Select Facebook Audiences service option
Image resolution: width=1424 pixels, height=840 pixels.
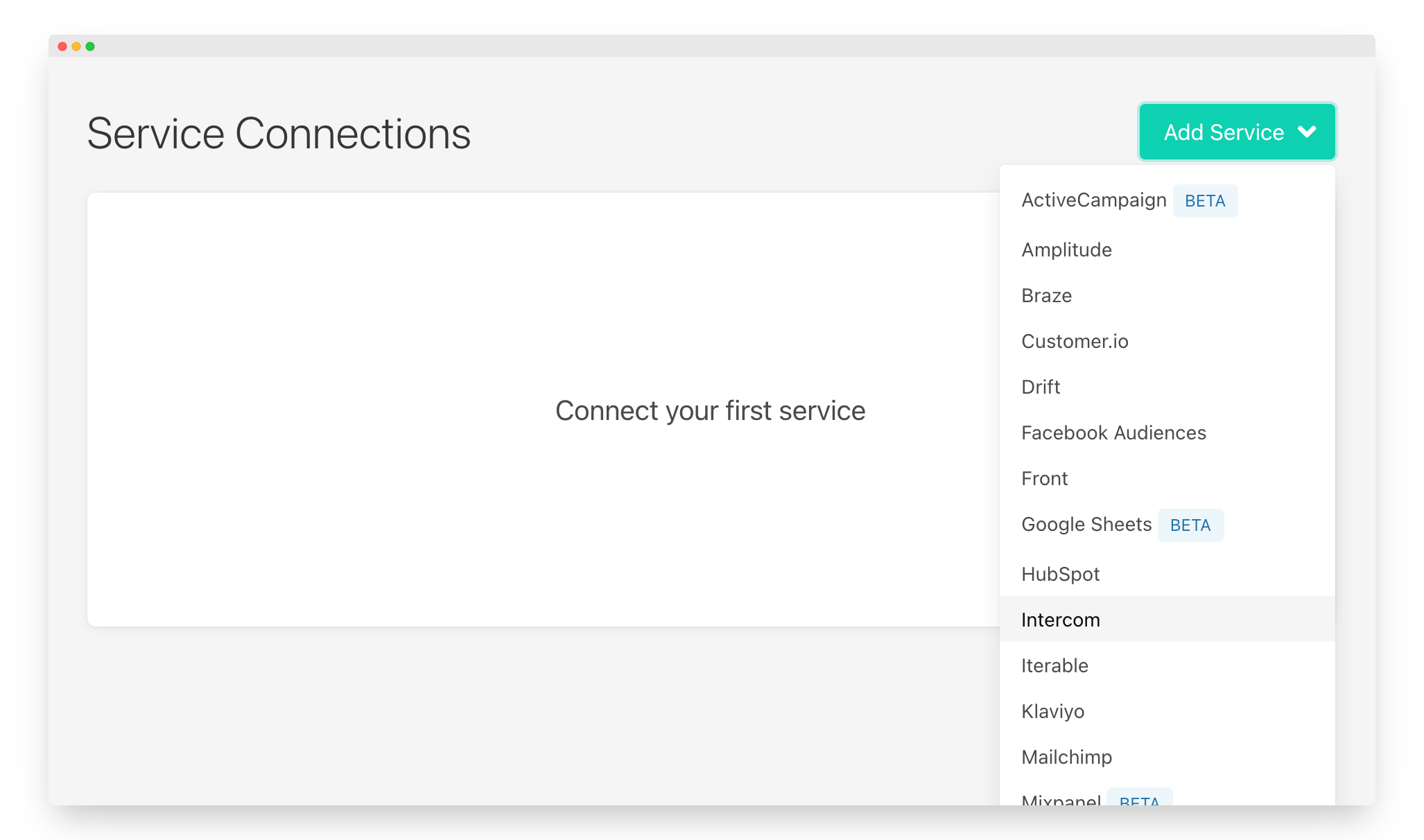tap(1113, 432)
